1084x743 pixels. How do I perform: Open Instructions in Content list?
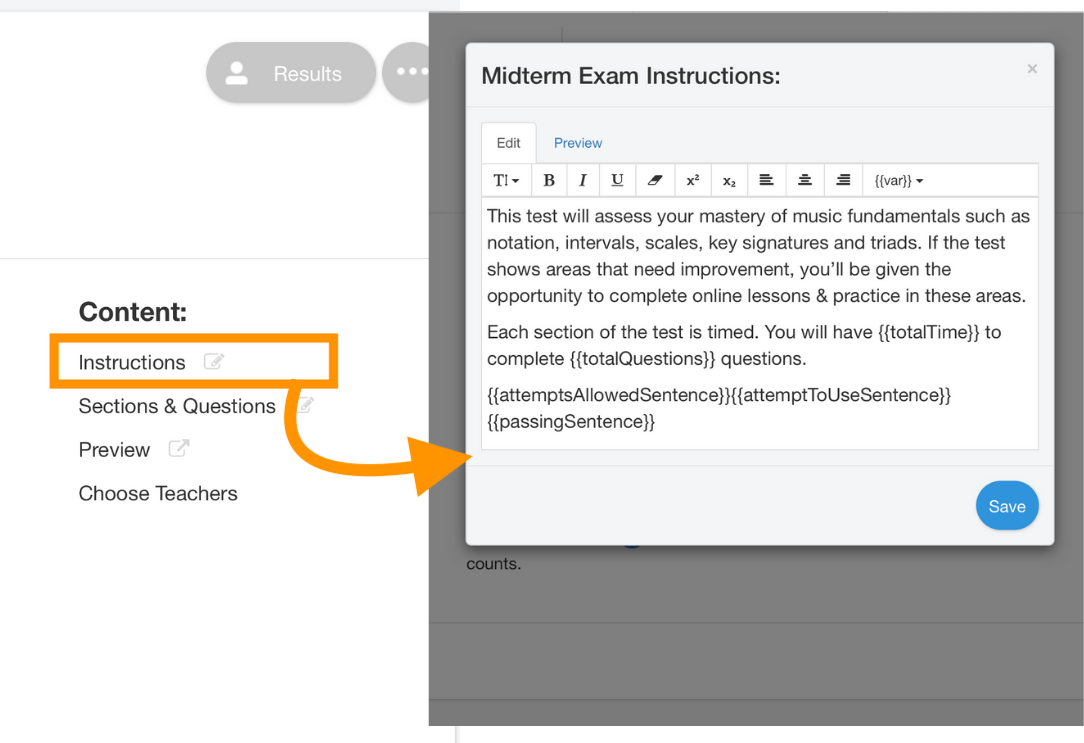click(x=132, y=362)
